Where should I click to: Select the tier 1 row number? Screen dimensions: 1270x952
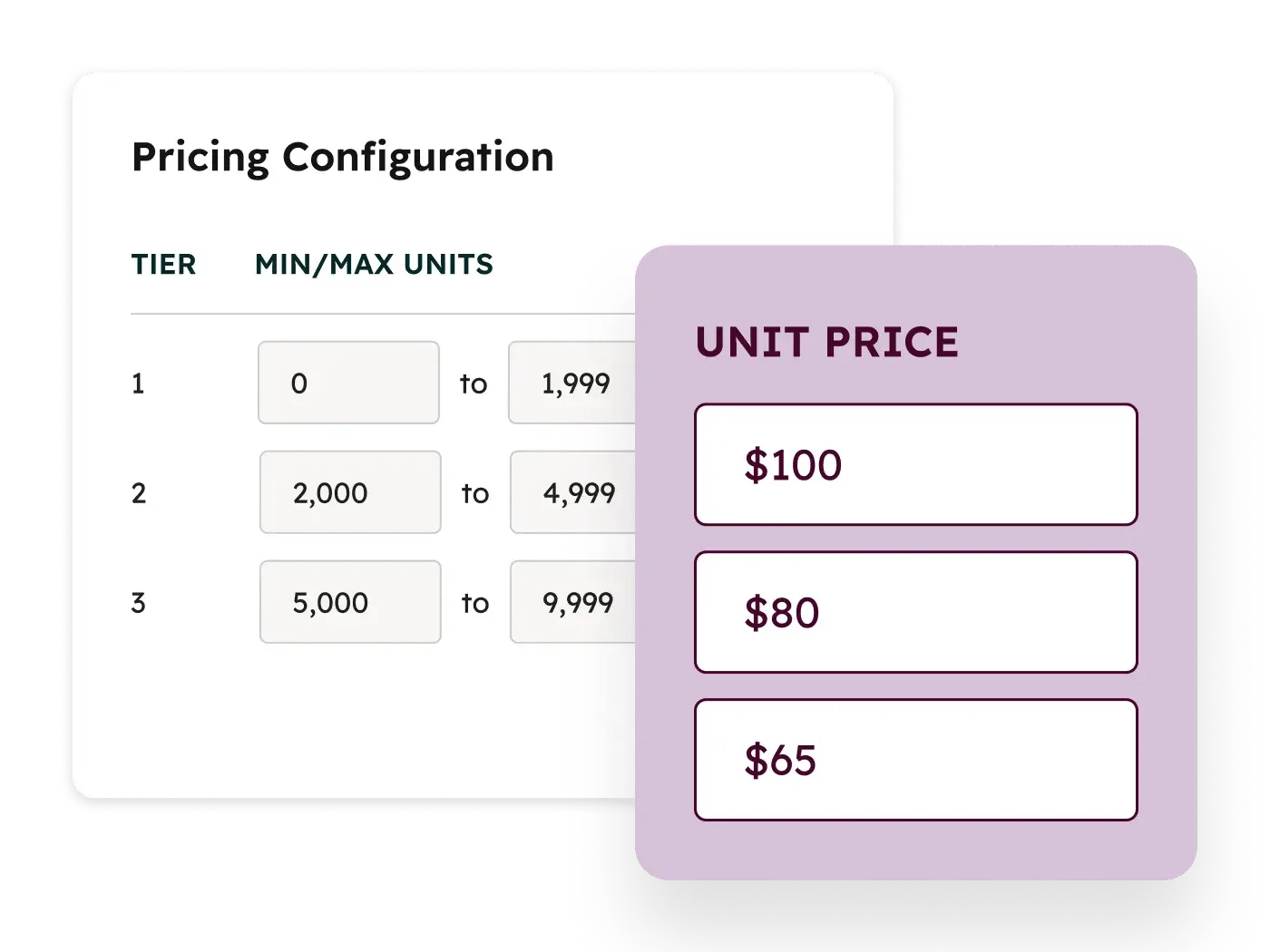(138, 384)
